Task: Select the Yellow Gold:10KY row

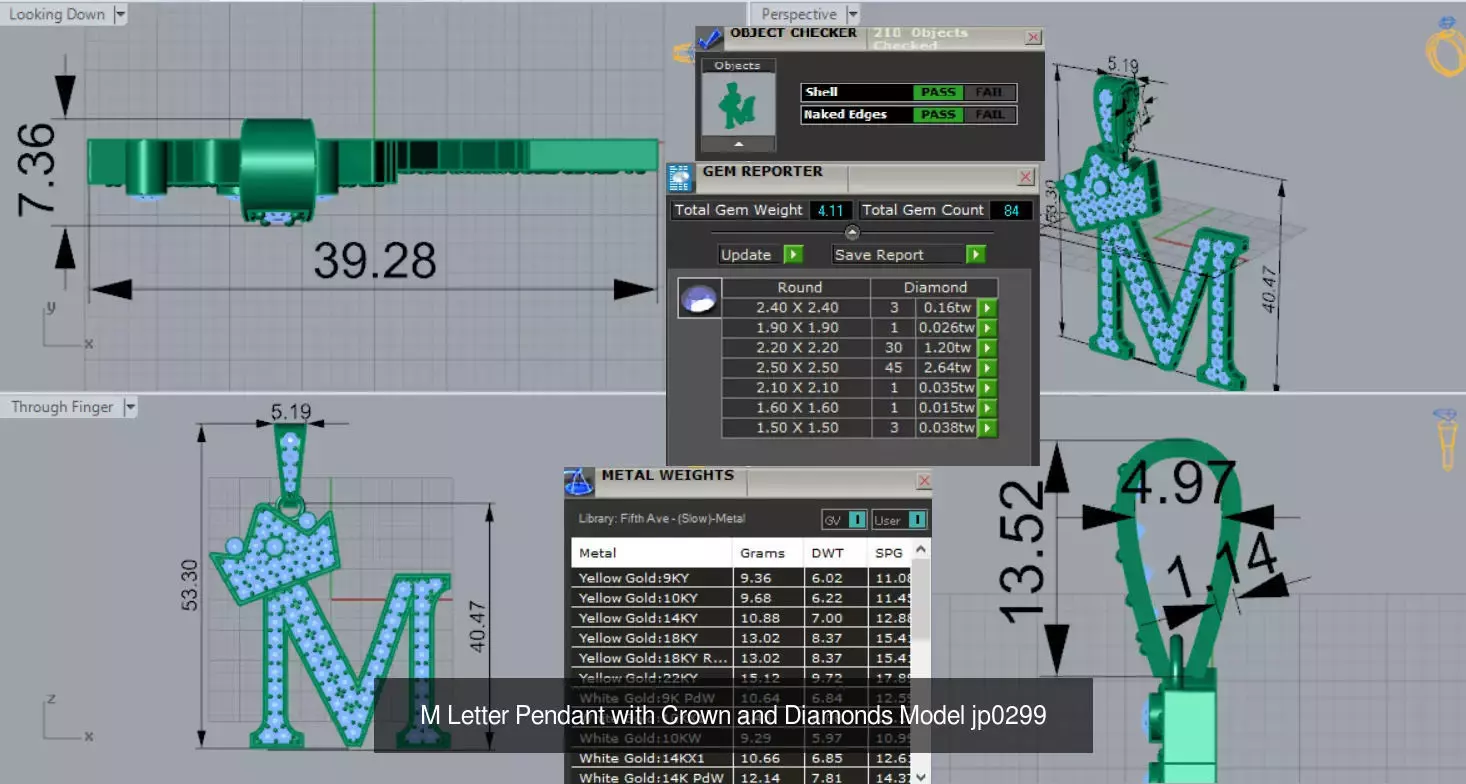Action: click(742, 598)
